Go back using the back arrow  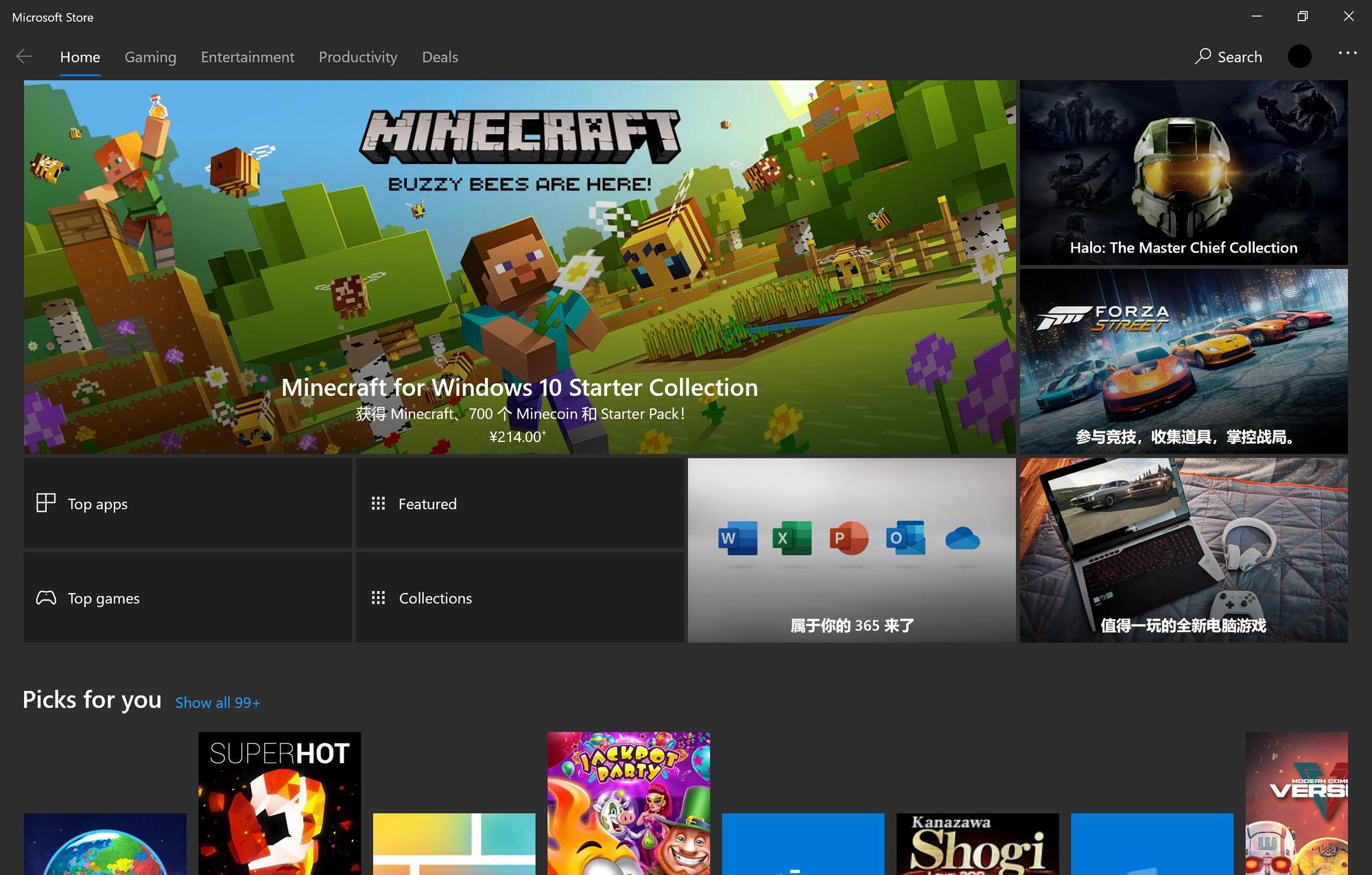pos(25,57)
